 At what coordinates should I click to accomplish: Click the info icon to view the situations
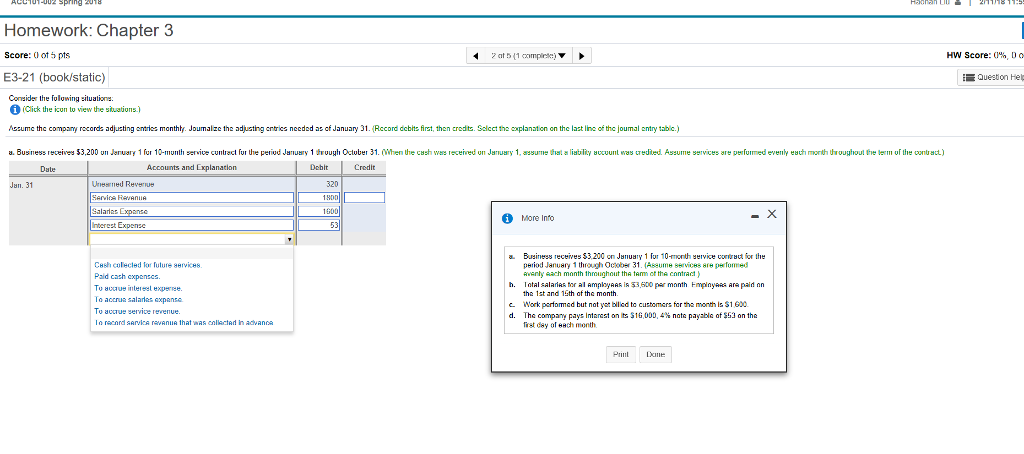14,109
